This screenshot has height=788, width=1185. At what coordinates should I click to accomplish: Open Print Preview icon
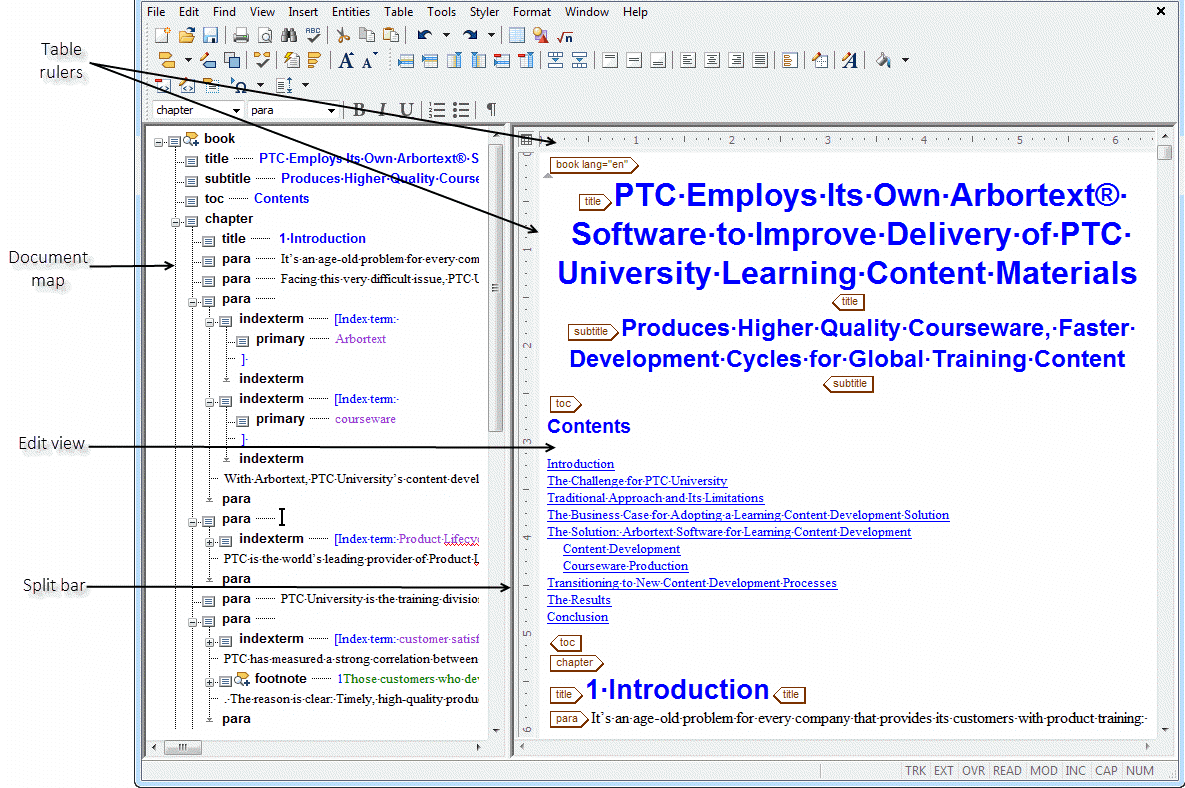pos(265,36)
